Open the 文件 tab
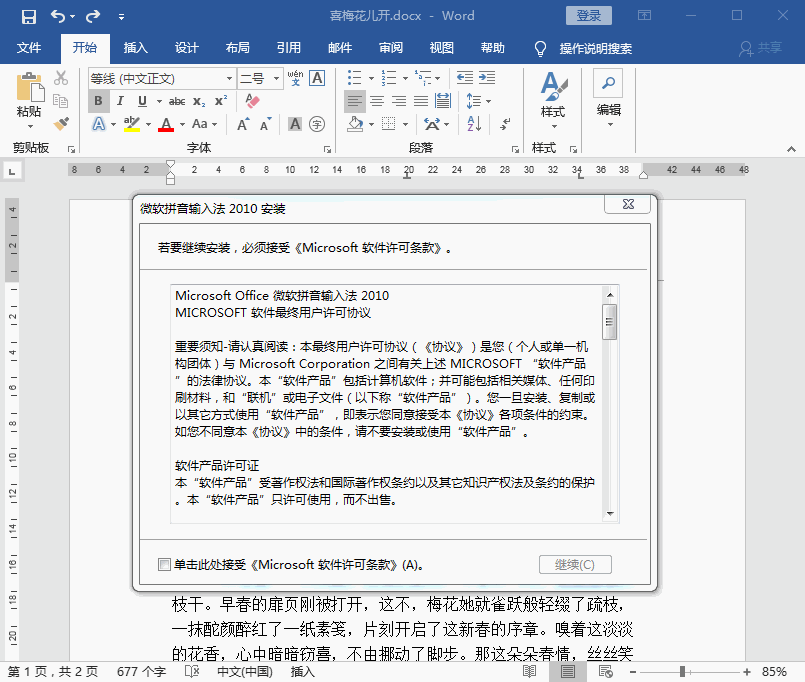This screenshot has height=682, width=805. tap(29, 48)
